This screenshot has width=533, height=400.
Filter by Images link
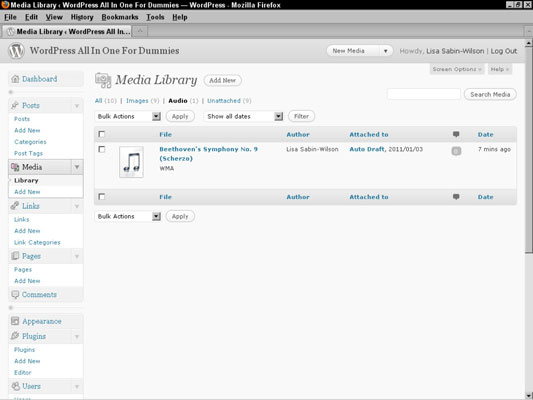click(137, 101)
